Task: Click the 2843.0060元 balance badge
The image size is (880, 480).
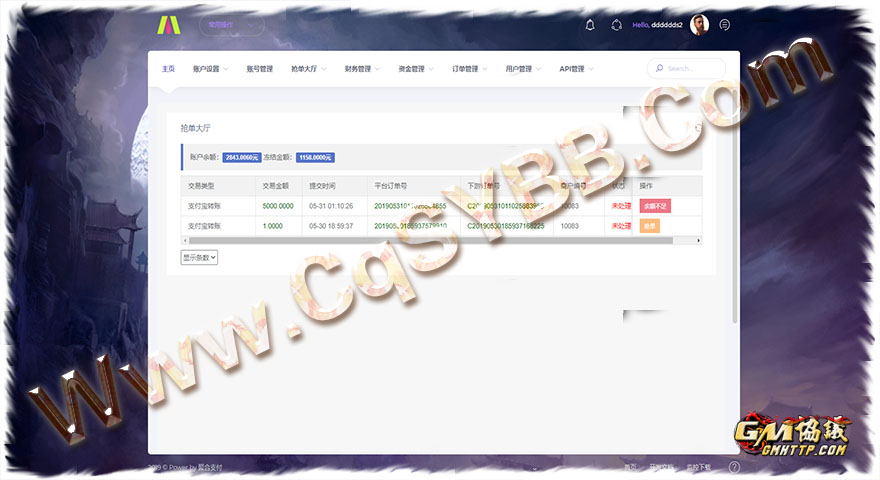Action: [x=242, y=158]
